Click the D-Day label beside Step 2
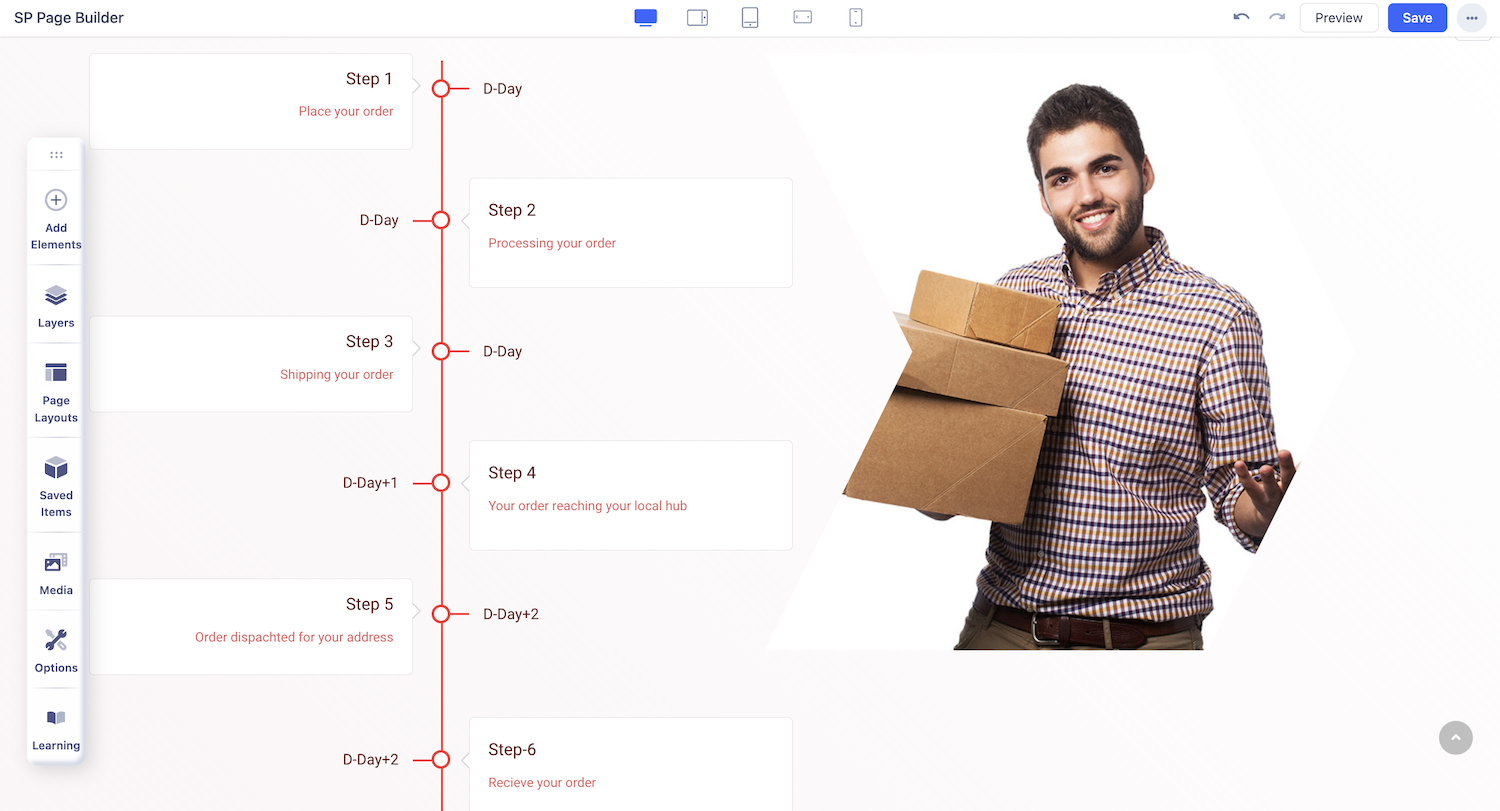 point(379,220)
